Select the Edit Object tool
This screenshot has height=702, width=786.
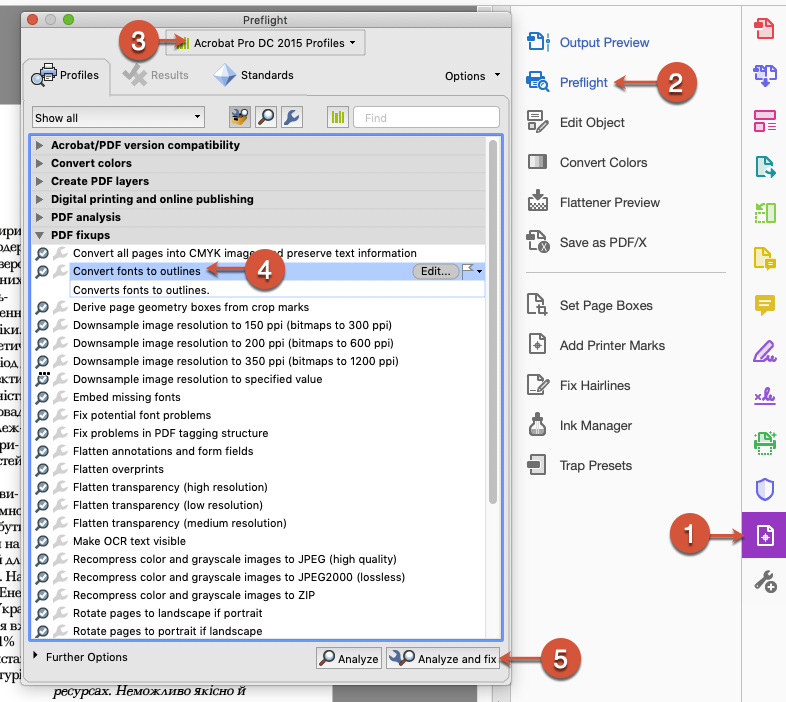click(x=575, y=122)
